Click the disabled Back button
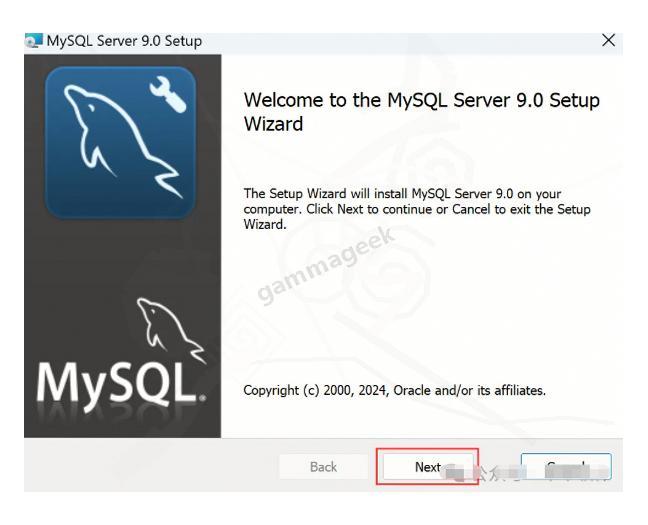The image size is (648, 525). pyautogui.click(x=324, y=467)
